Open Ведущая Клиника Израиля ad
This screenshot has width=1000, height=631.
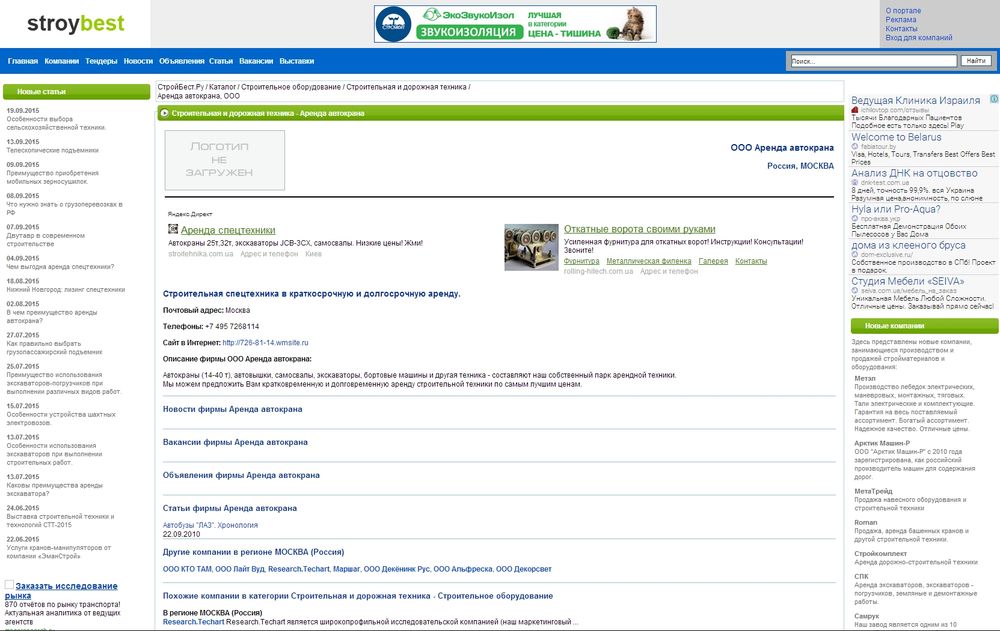(916, 100)
